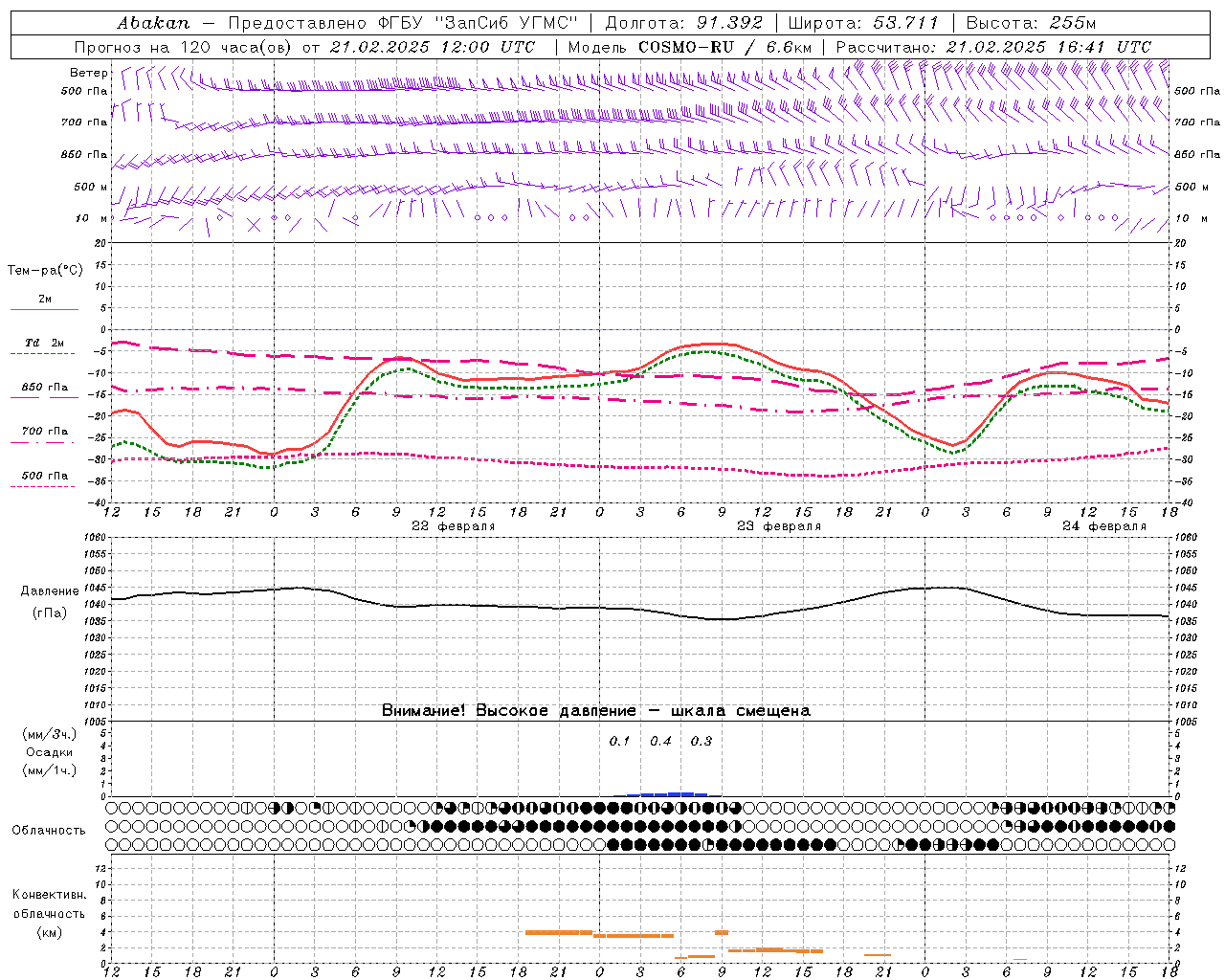The width and height of the screenshot is (1225, 980).
Task: Select the "(гПа)" unit under Давление
Action: coord(50,612)
